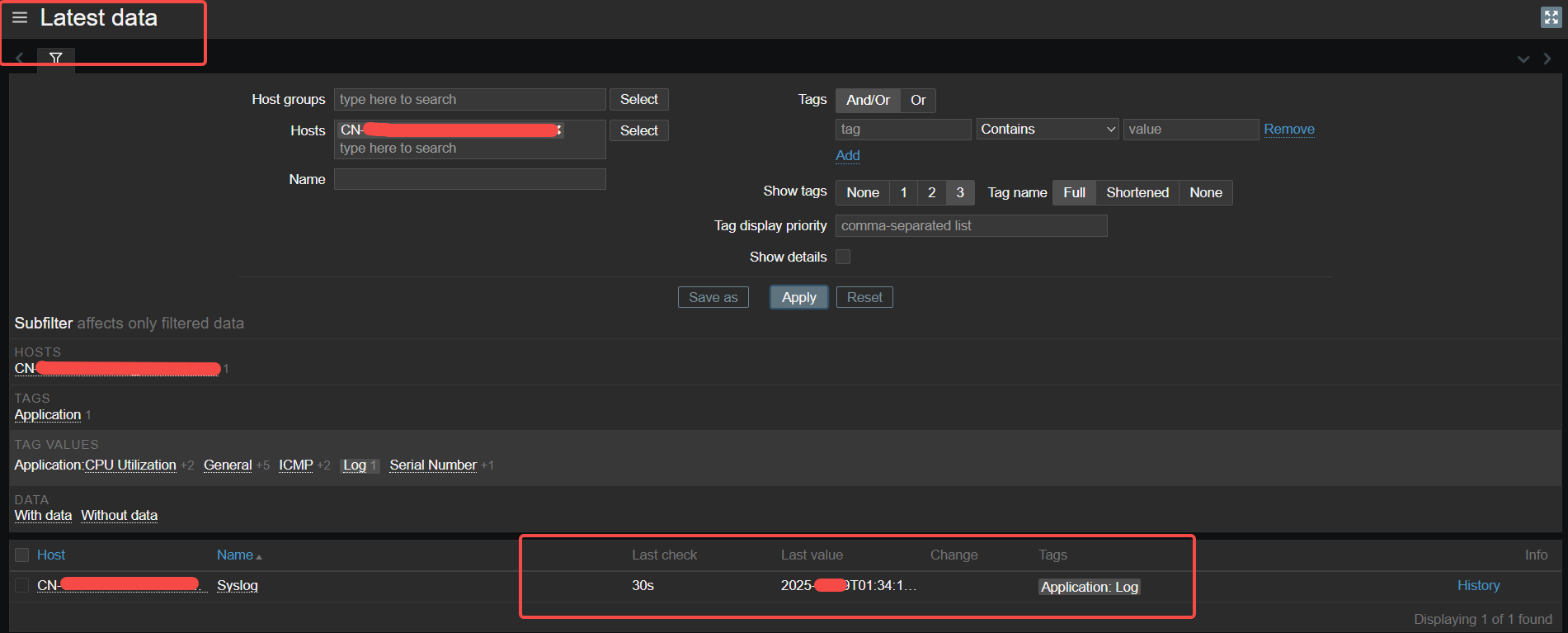Show only items Without data
This screenshot has height=633, width=1568.
[120, 515]
